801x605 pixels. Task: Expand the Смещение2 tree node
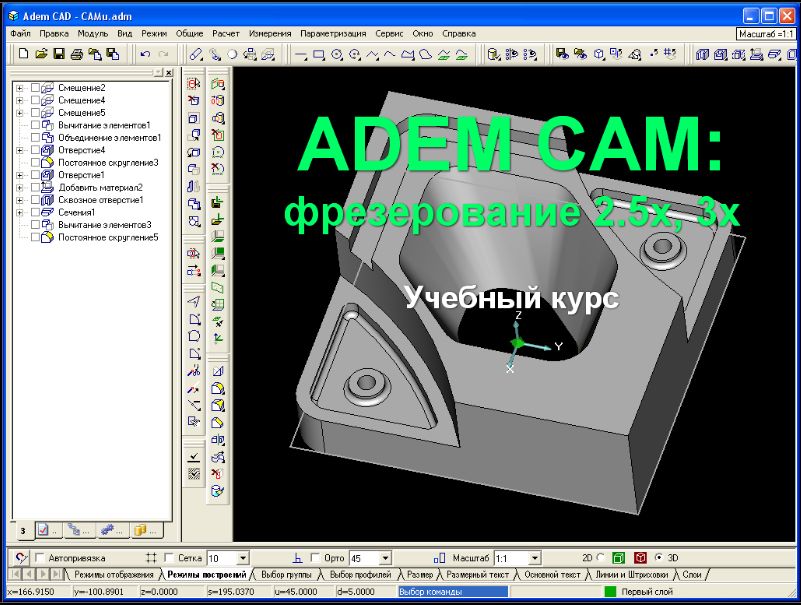(20, 88)
